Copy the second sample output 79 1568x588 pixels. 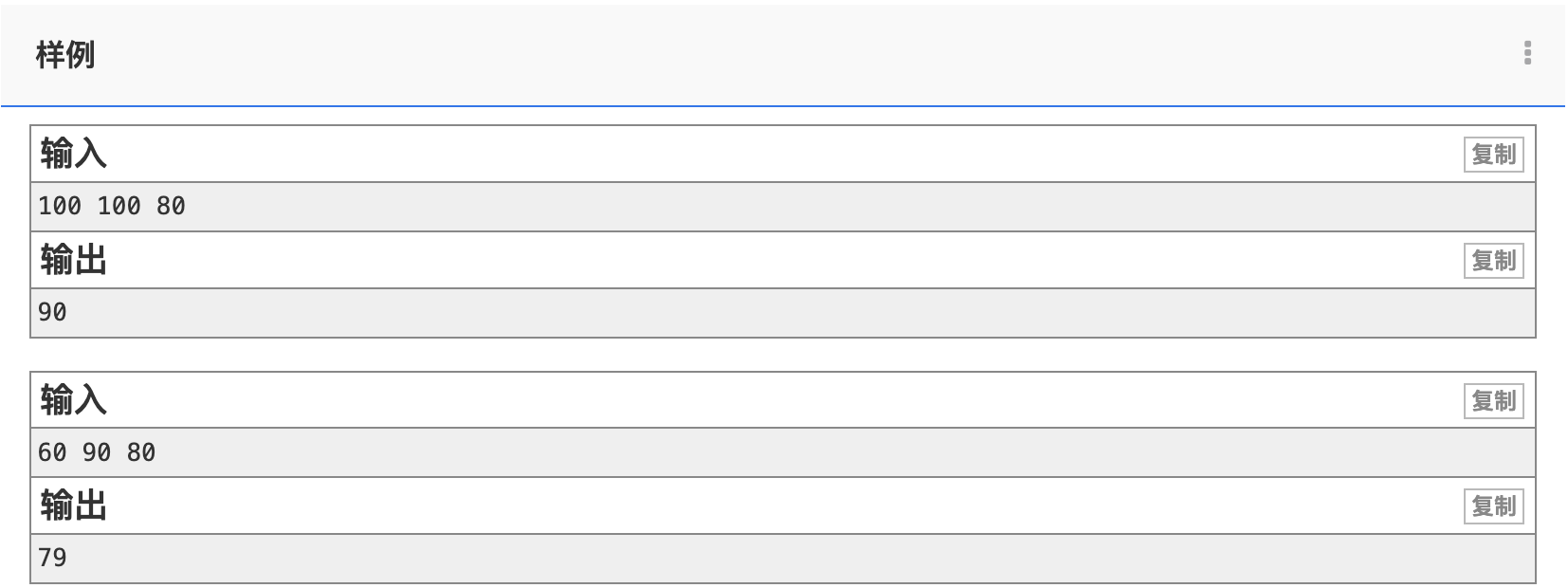tap(1493, 506)
